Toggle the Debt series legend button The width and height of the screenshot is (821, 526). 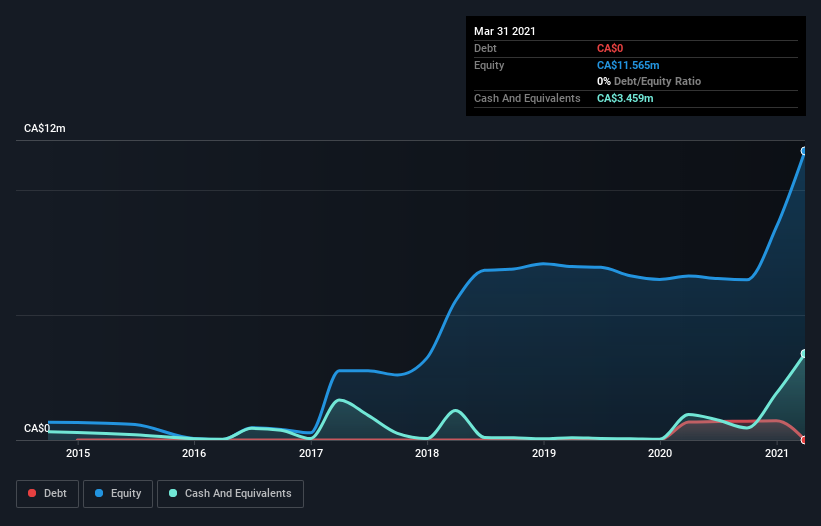47,494
